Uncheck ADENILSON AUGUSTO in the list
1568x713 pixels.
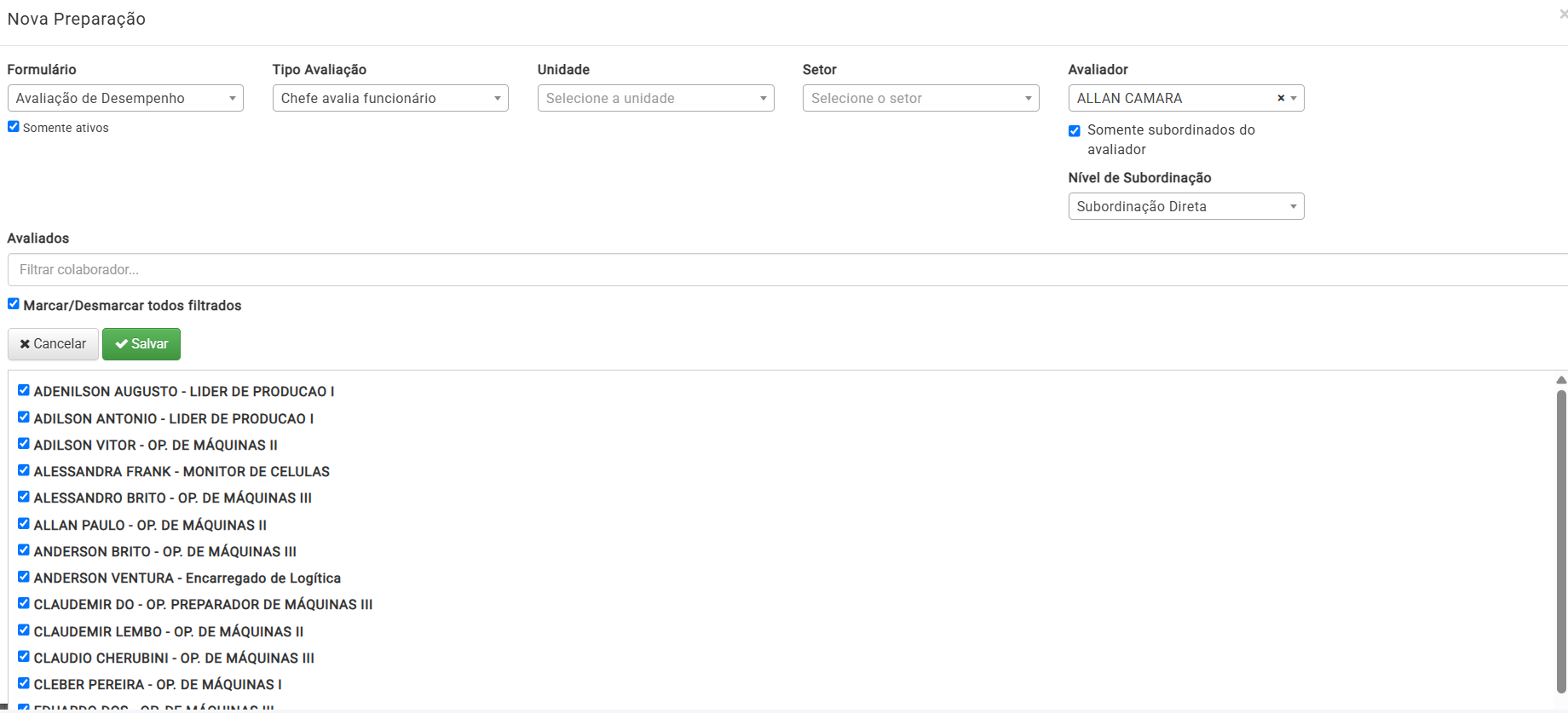coord(24,390)
